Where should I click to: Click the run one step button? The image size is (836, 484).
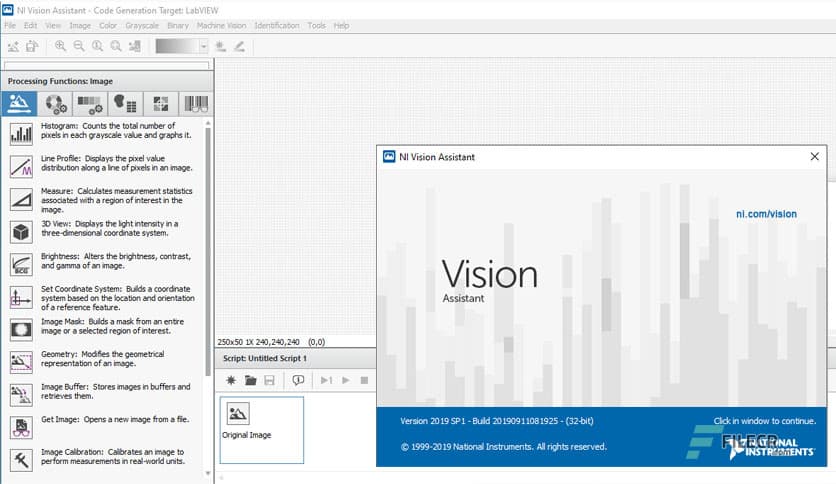point(326,380)
